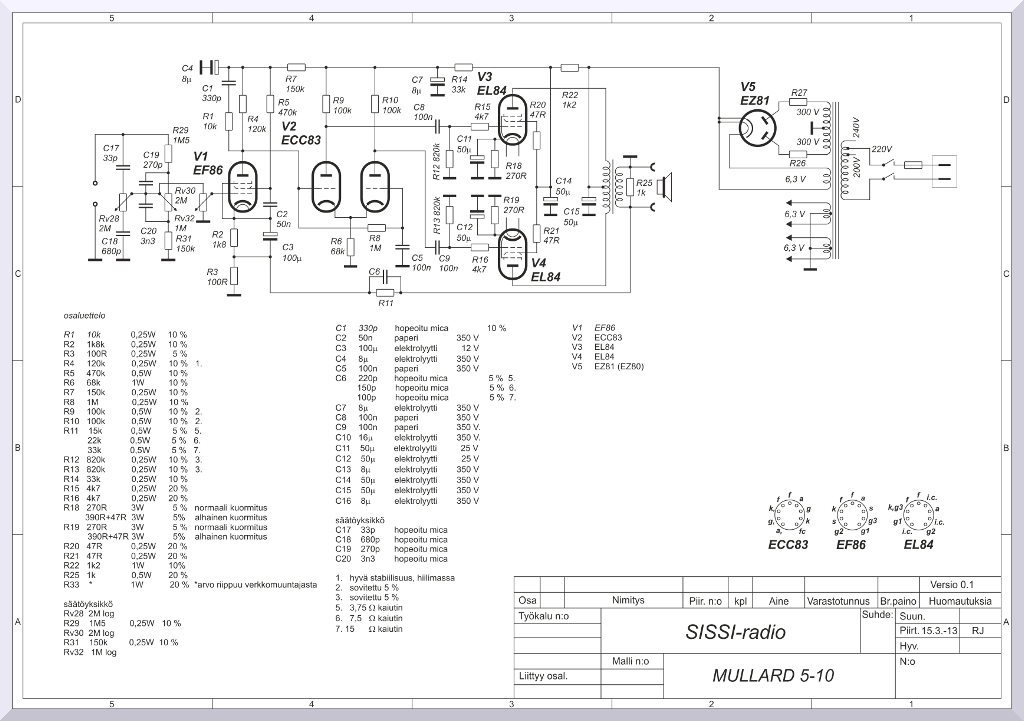Click the output transformer symbol near C15
The height and width of the screenshot is (721, 1024).
(x=607, y=186)
